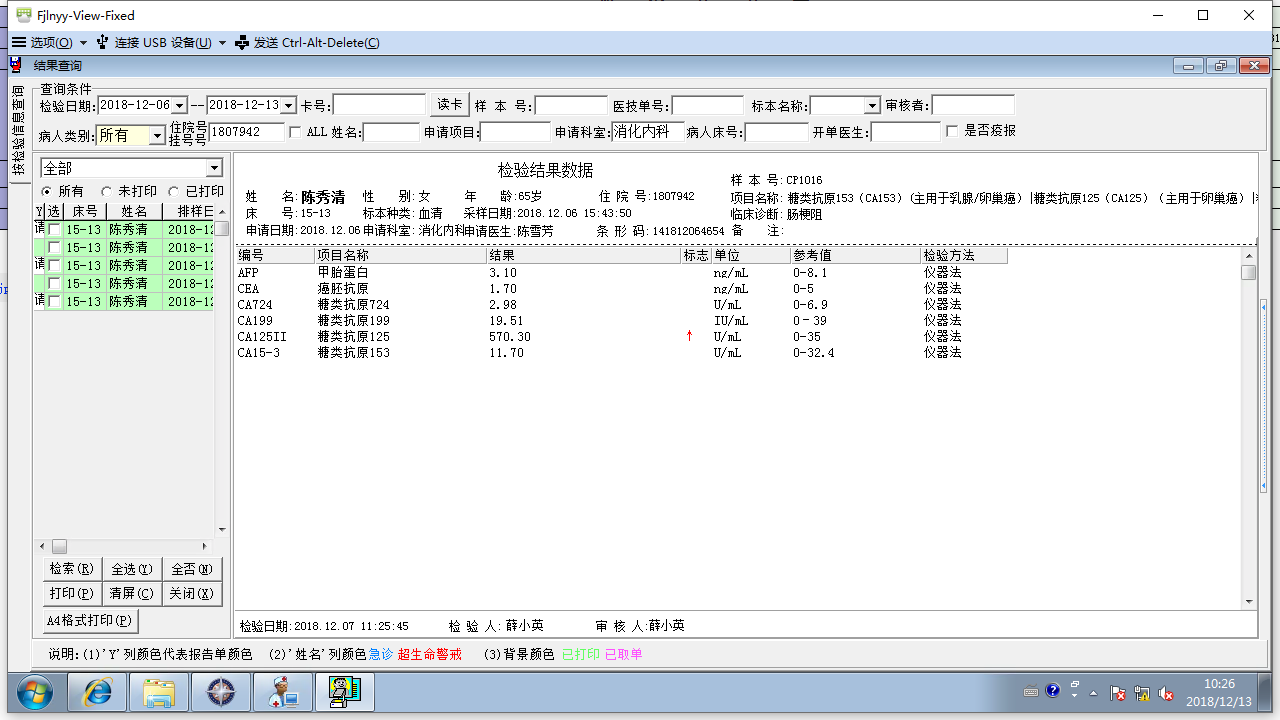This screenshot has height=720, width=1280.
Task: Show hidden system tray icons
Action: tap(1094, 693)
